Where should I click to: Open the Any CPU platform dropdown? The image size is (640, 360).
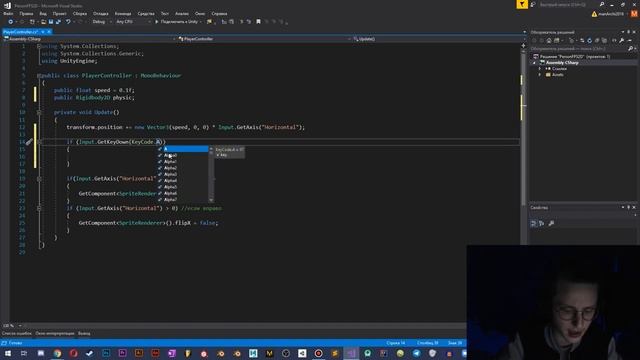(133, 22)
